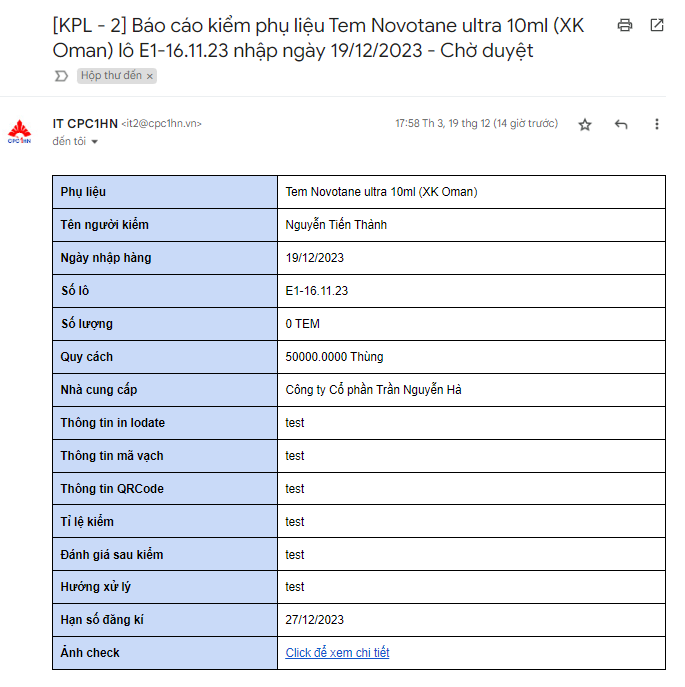Open the "Click để xem chi tiết" link
Image resolution: width=685 pixels, height=687 pixels.
click(x=337, y=653)
